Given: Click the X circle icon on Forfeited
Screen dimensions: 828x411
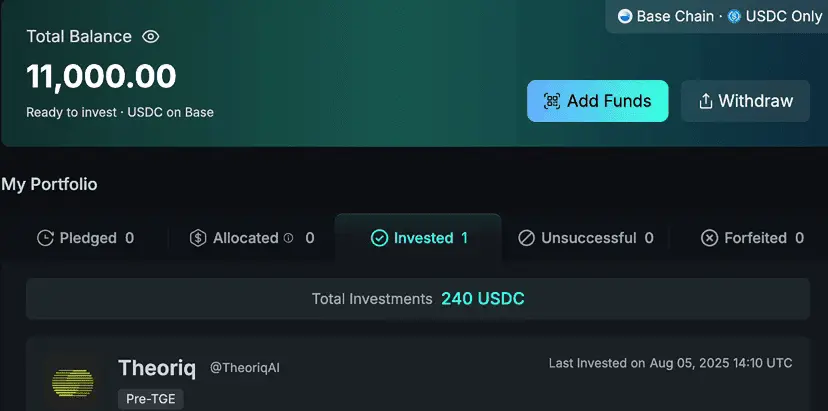Looking at the screenshot, I should [709, 238].
